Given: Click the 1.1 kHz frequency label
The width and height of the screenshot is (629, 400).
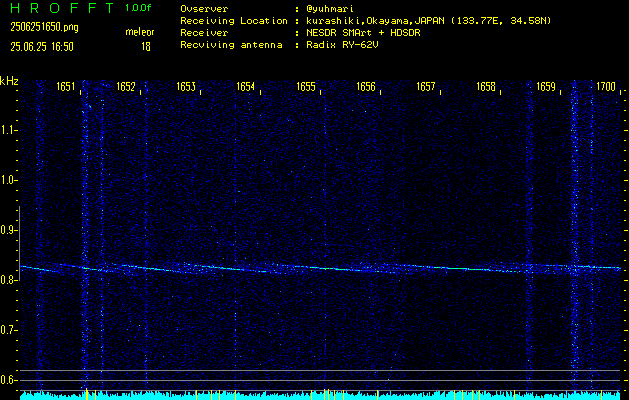Looking at the screenshot, I should pyautogui.click(x=8, y=130).
